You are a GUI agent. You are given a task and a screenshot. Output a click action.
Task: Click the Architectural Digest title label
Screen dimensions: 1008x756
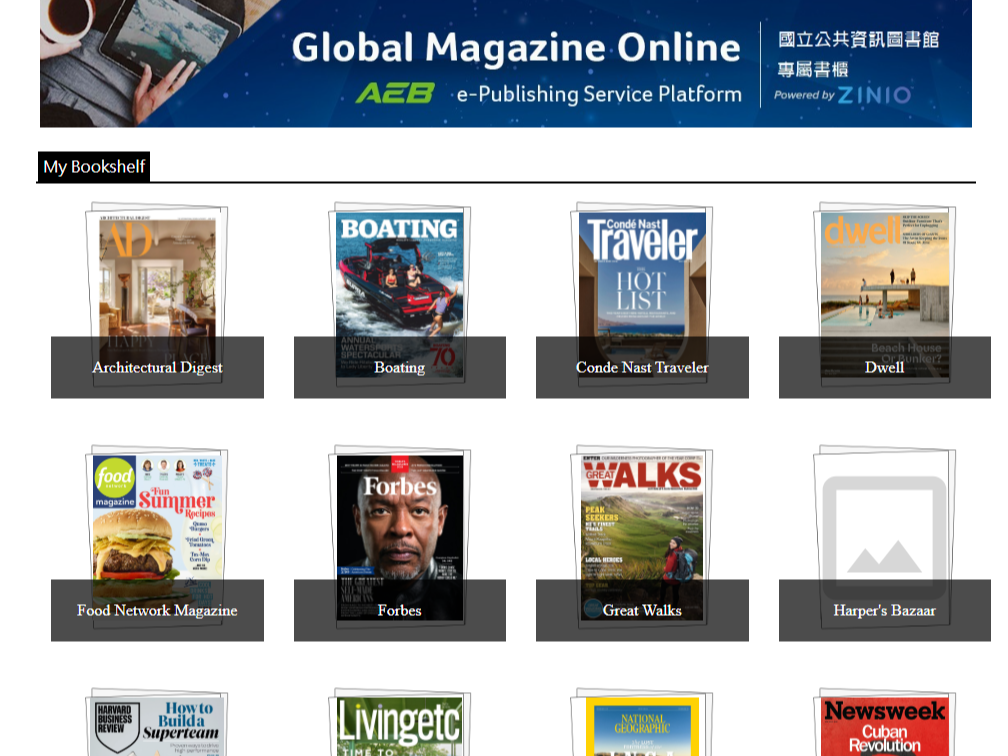[157, 367]
